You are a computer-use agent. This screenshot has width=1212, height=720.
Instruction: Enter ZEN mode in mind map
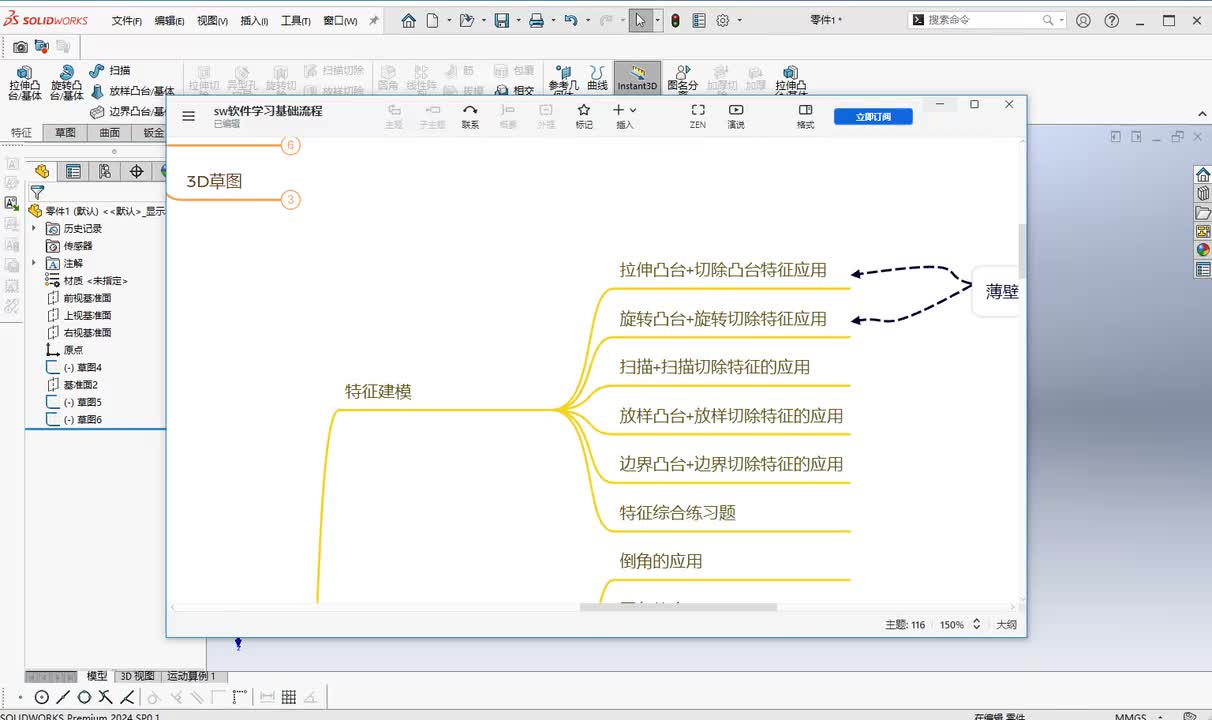pos(698,116)
